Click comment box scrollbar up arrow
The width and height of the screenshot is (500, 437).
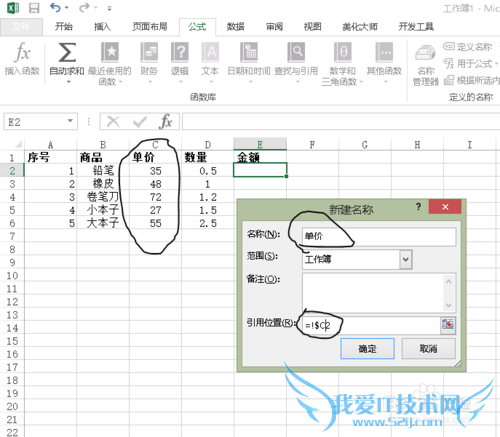pos(449,282)
